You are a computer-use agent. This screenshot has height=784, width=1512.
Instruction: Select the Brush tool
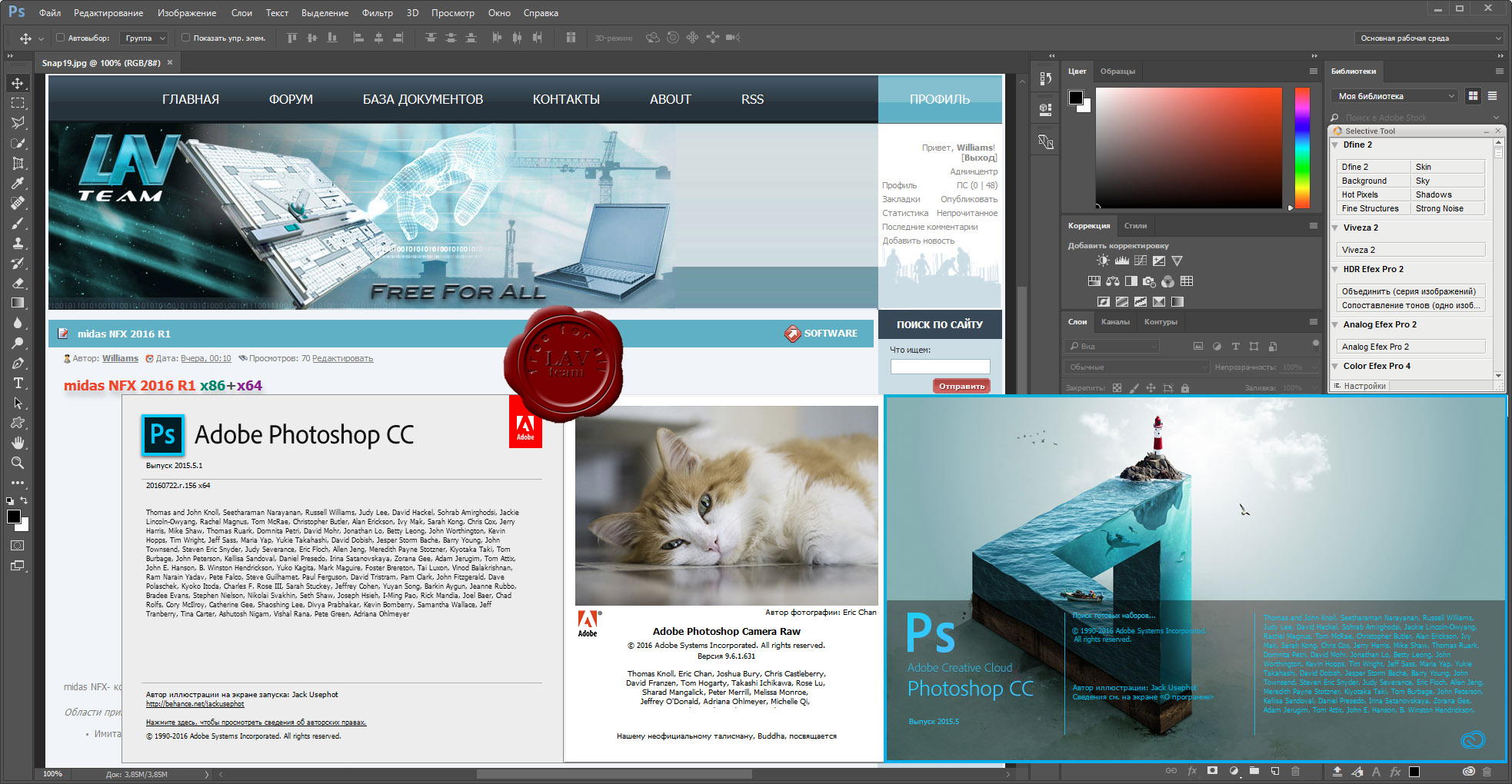(18, 223)
